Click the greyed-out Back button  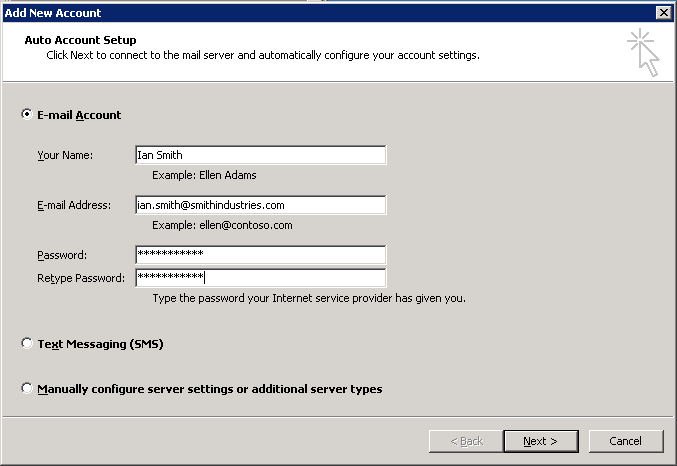[466, 441]
